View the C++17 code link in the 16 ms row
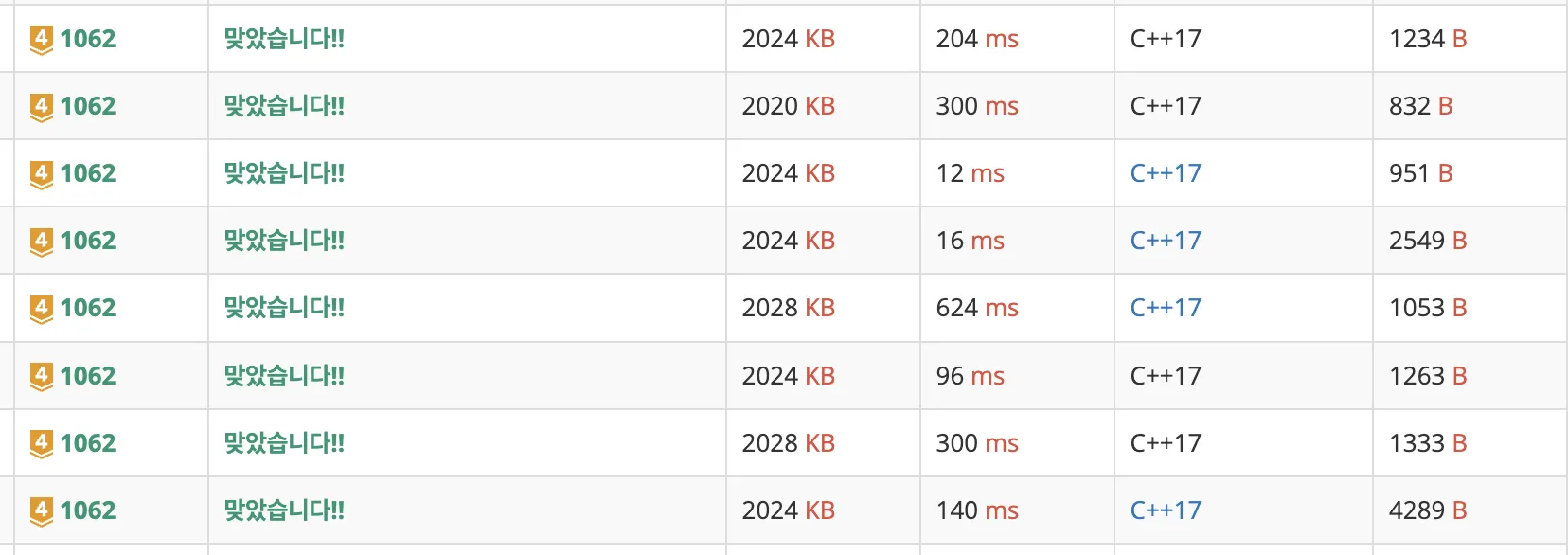 coord(1166,241)
